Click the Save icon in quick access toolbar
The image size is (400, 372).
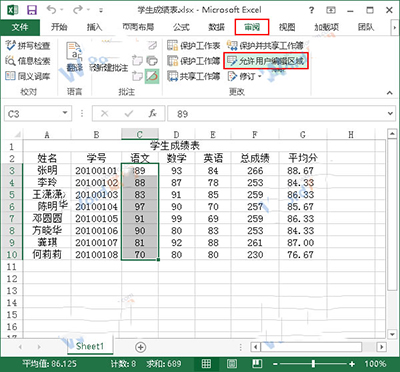(32, 10)
